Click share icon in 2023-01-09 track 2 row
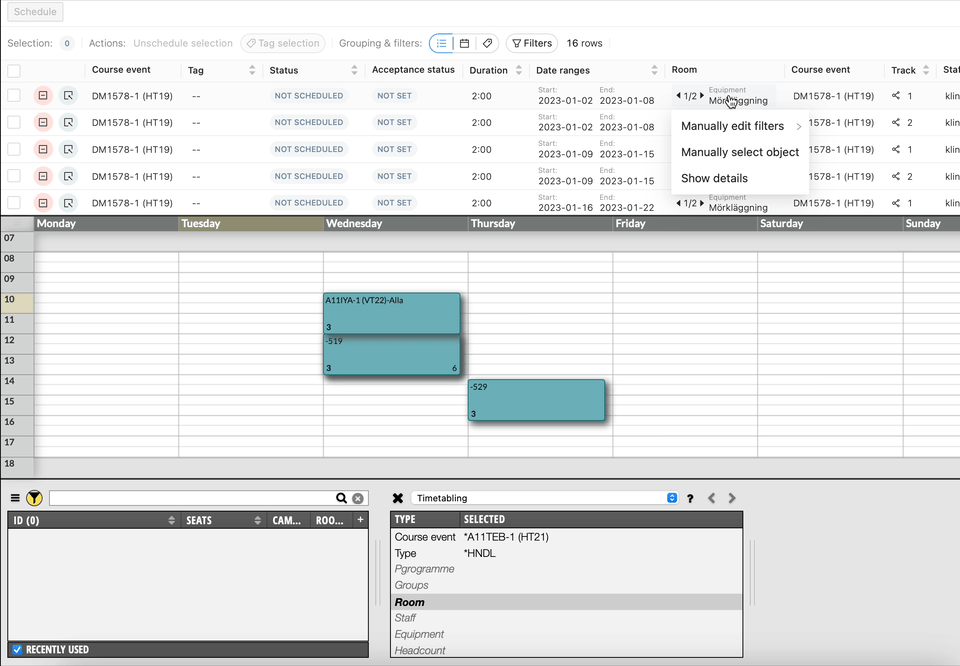 [896, 176]
